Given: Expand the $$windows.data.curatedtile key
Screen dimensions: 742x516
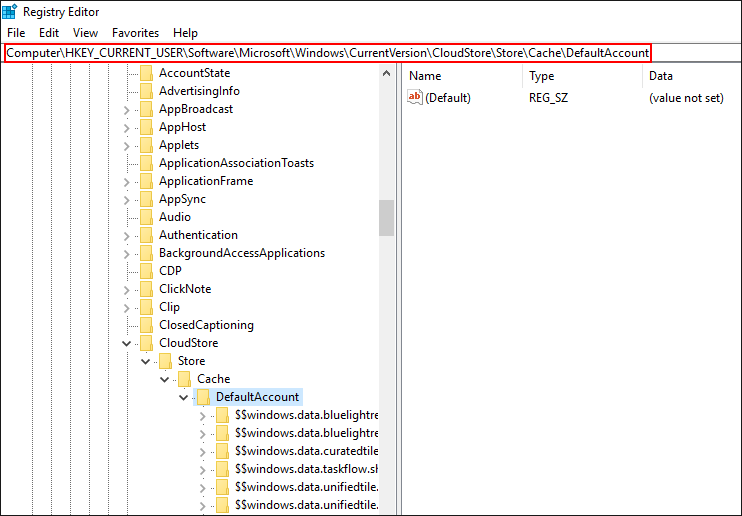Looking at the screenshot, I should [x=202, y=452].
